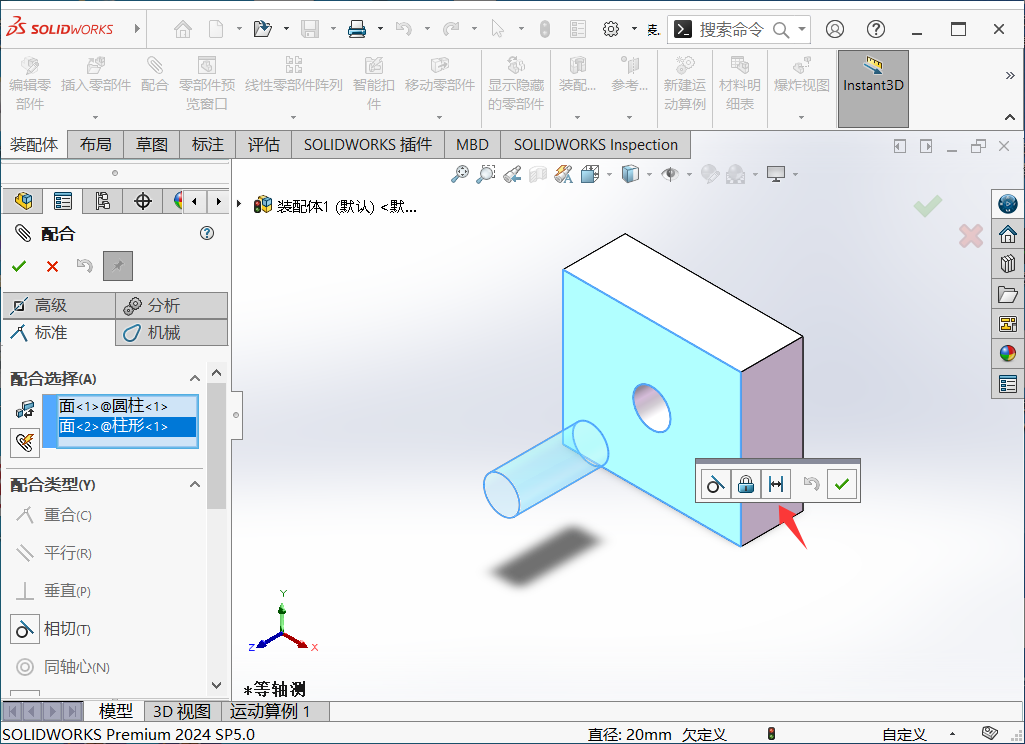The height and width of the screenshot is (744, 1025).
Task: Select the Tangent mate in the popup toolbar
Action: pyautogui.click(x=714, y=484)
